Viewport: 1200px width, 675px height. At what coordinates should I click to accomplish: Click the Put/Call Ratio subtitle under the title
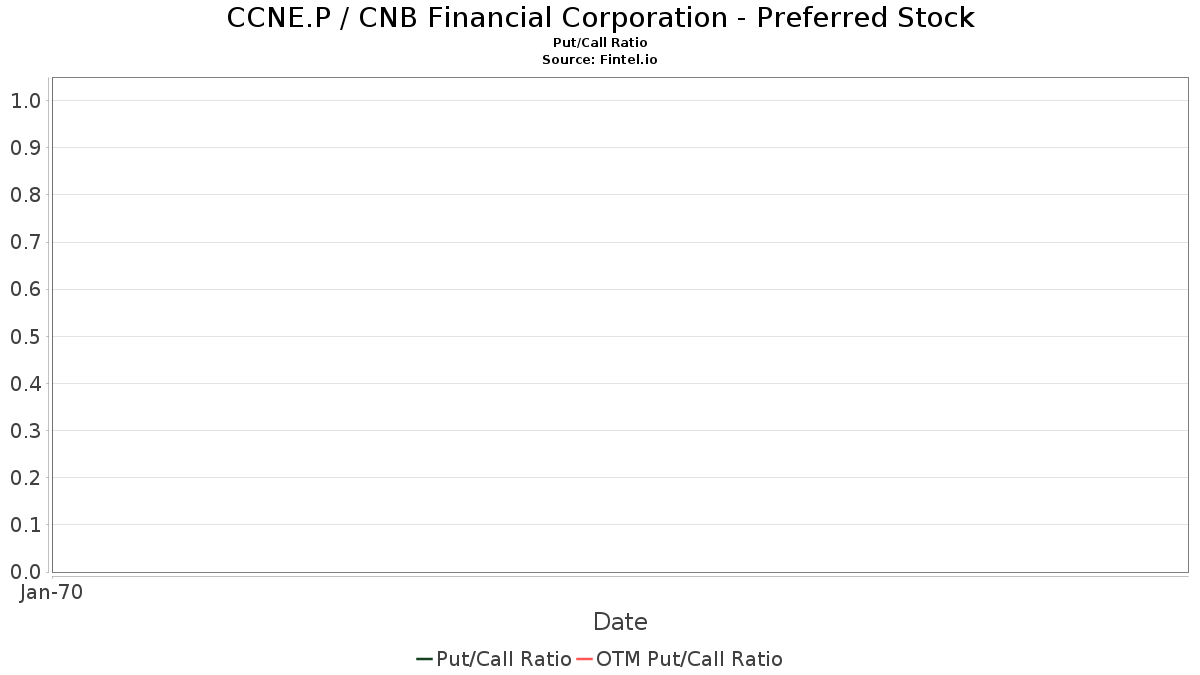pos(600,43)
